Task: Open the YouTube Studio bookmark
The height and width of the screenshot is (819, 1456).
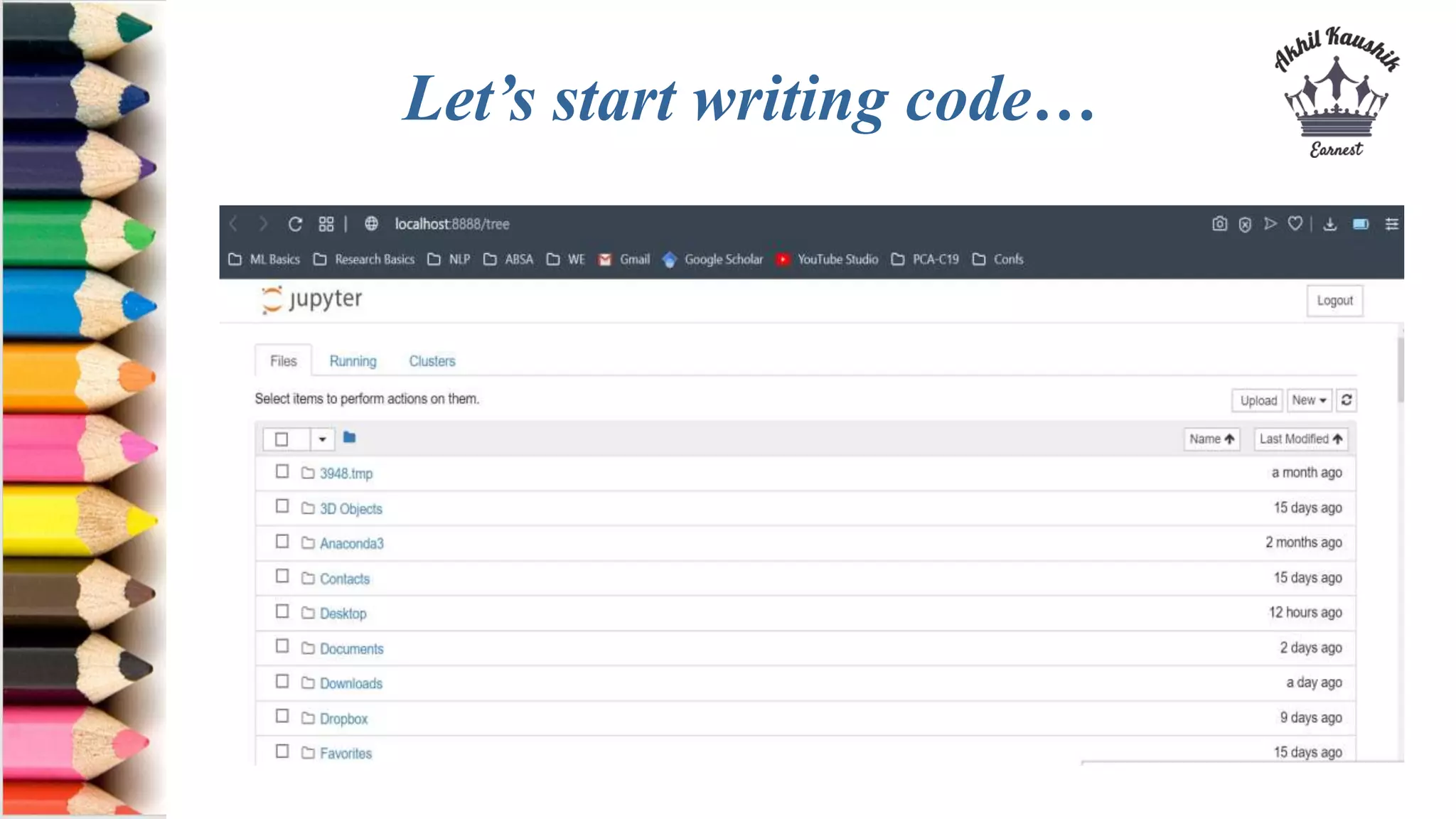Action: tap(827, 259)
